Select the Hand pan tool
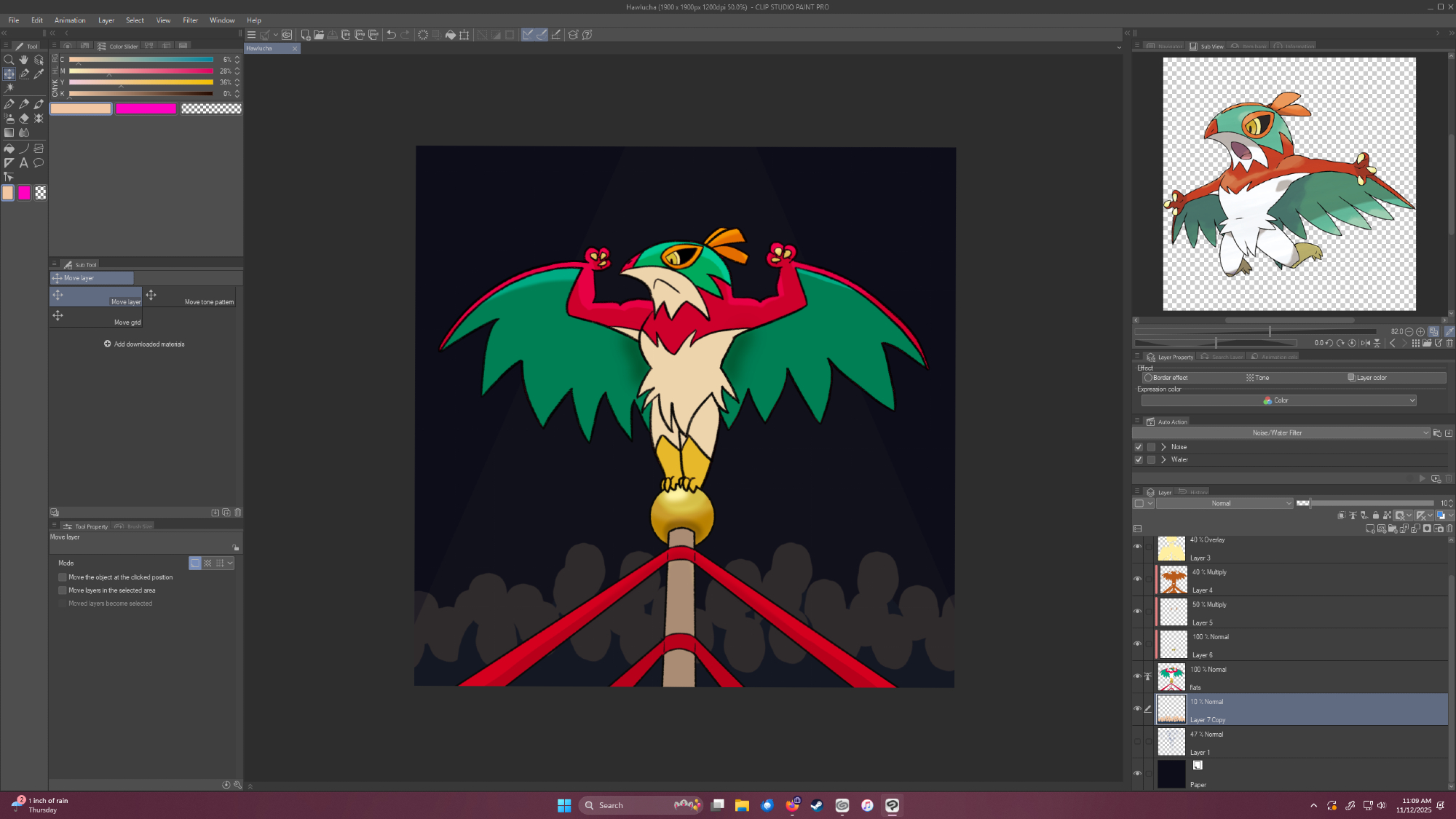Screen dimensions: 1456x819 pos(24,60)
